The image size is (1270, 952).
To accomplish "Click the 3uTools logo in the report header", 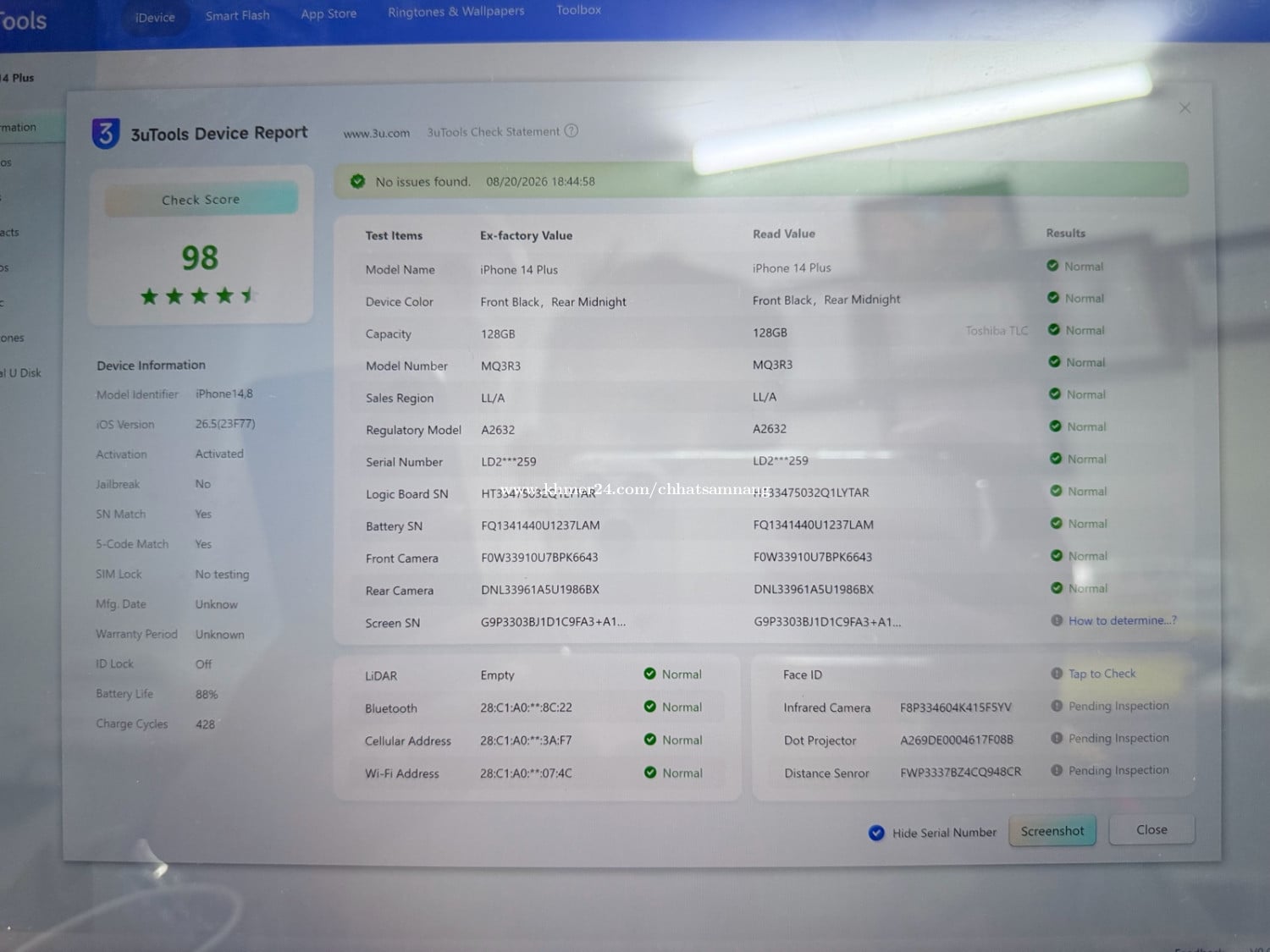I will point(106,134).
